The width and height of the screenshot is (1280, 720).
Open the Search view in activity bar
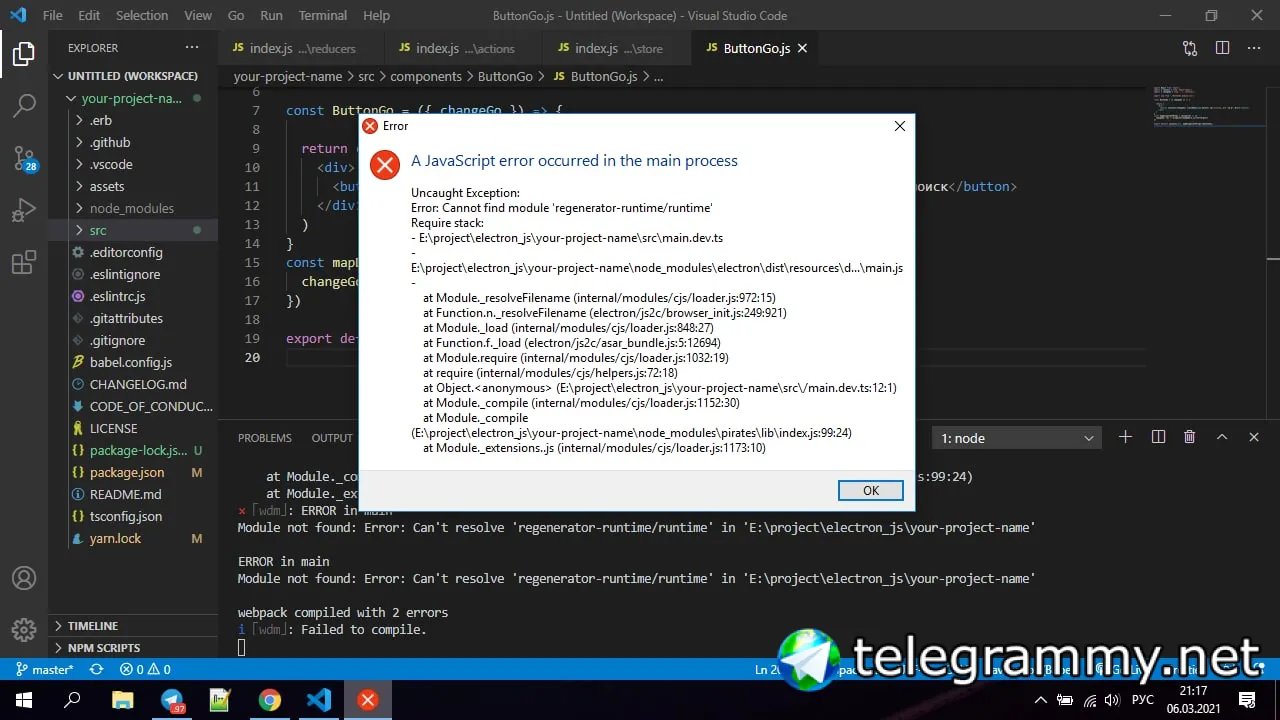tap(24, 105)
